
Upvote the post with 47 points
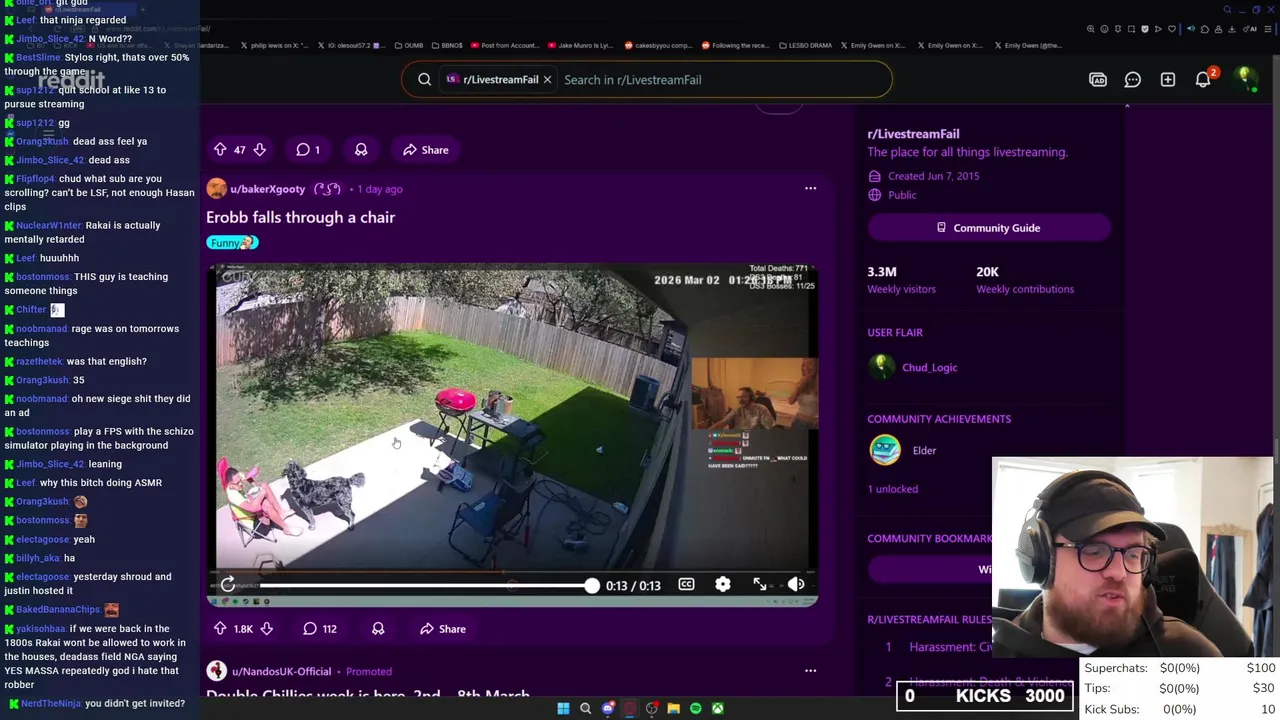pyautogui.click(x=220, y=150)
